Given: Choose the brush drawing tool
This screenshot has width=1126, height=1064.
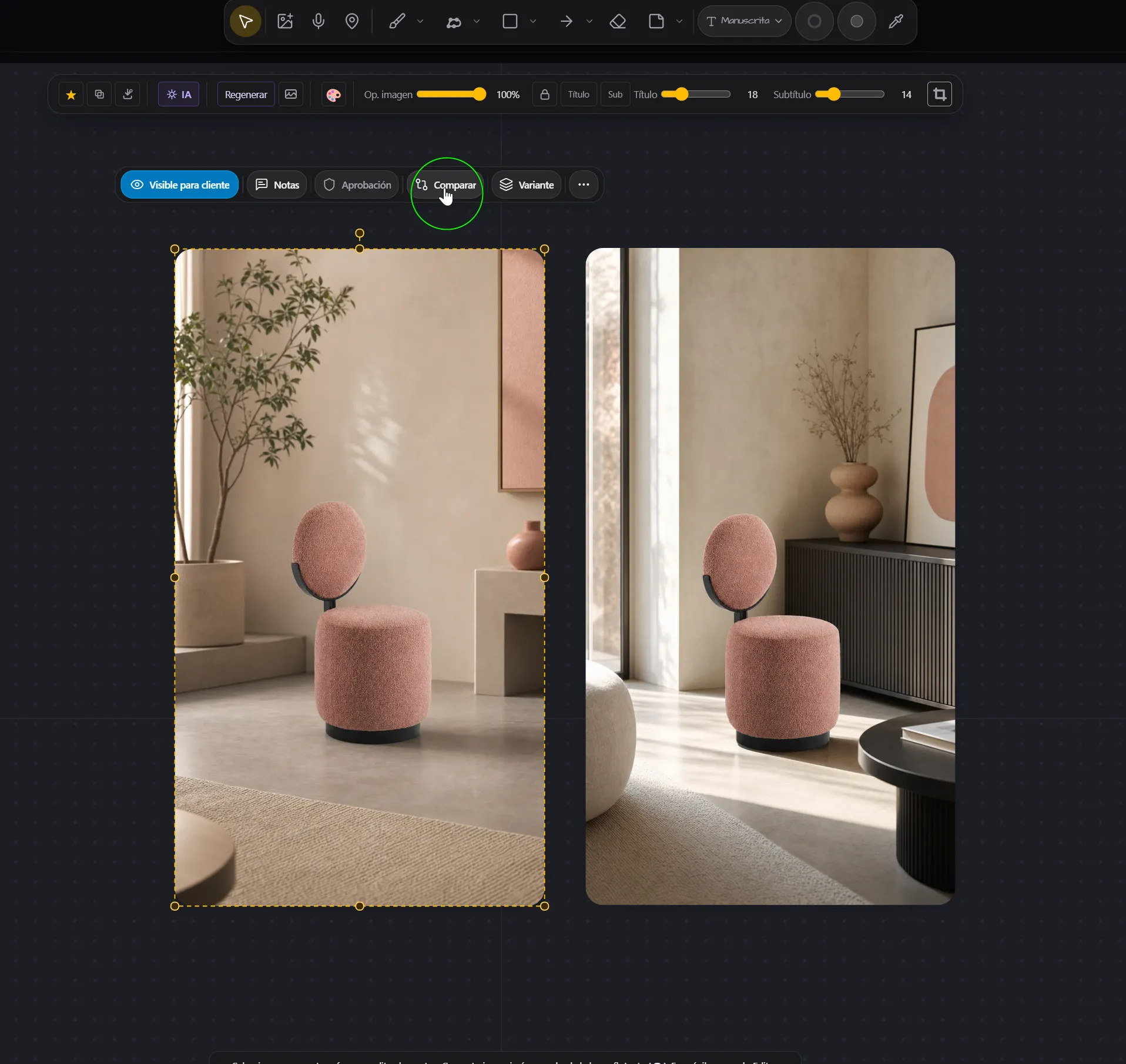Looking at the screenshot, I should click(x=397, y=22).
